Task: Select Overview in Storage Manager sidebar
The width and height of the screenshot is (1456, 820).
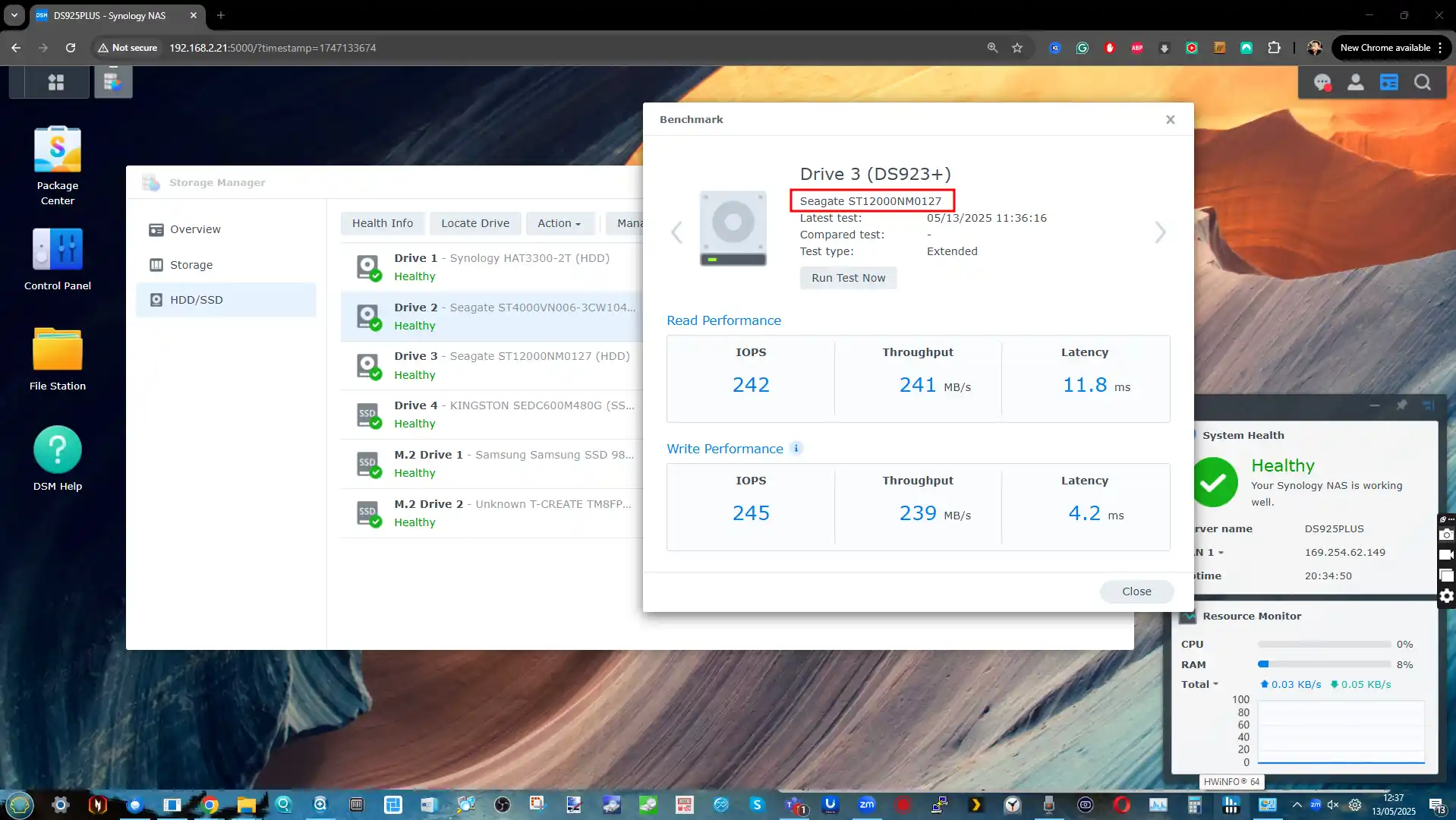Action: coord(225,229)
